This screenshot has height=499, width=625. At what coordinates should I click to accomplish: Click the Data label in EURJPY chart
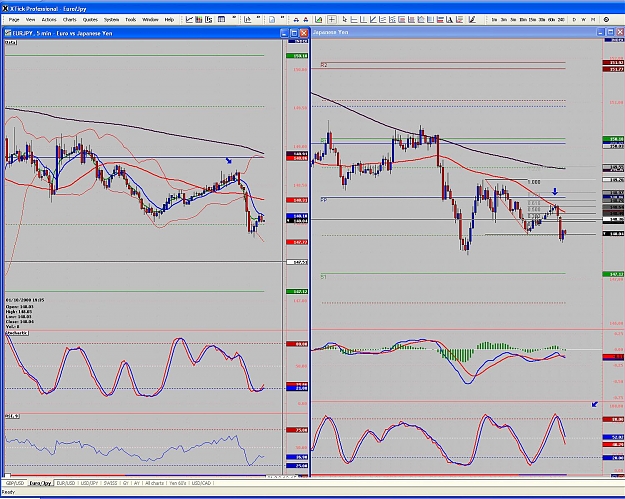(11, 42)
